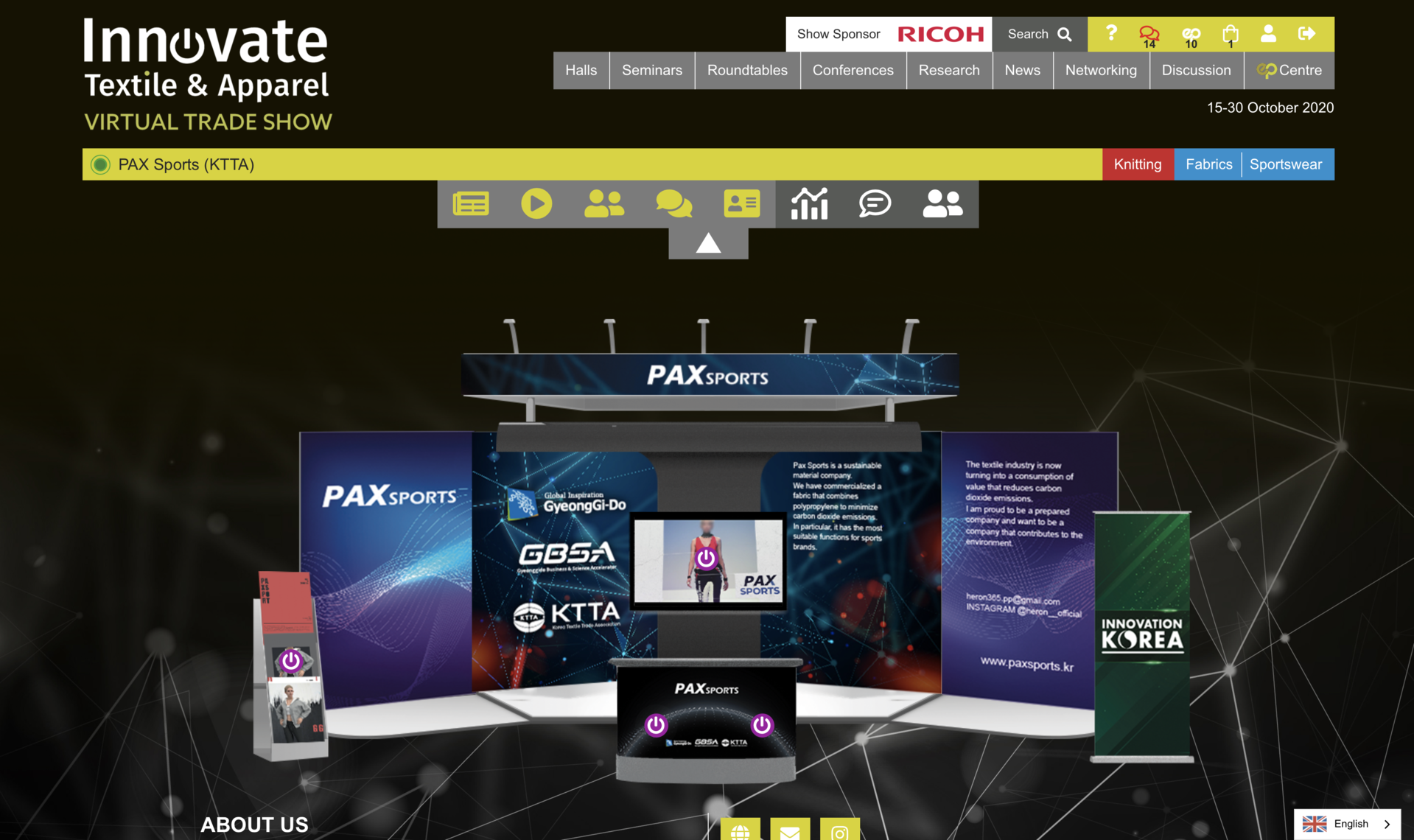Screen dimensions: 1414x840
Task: Select the Sportswear category tag
Action: 1286,164
